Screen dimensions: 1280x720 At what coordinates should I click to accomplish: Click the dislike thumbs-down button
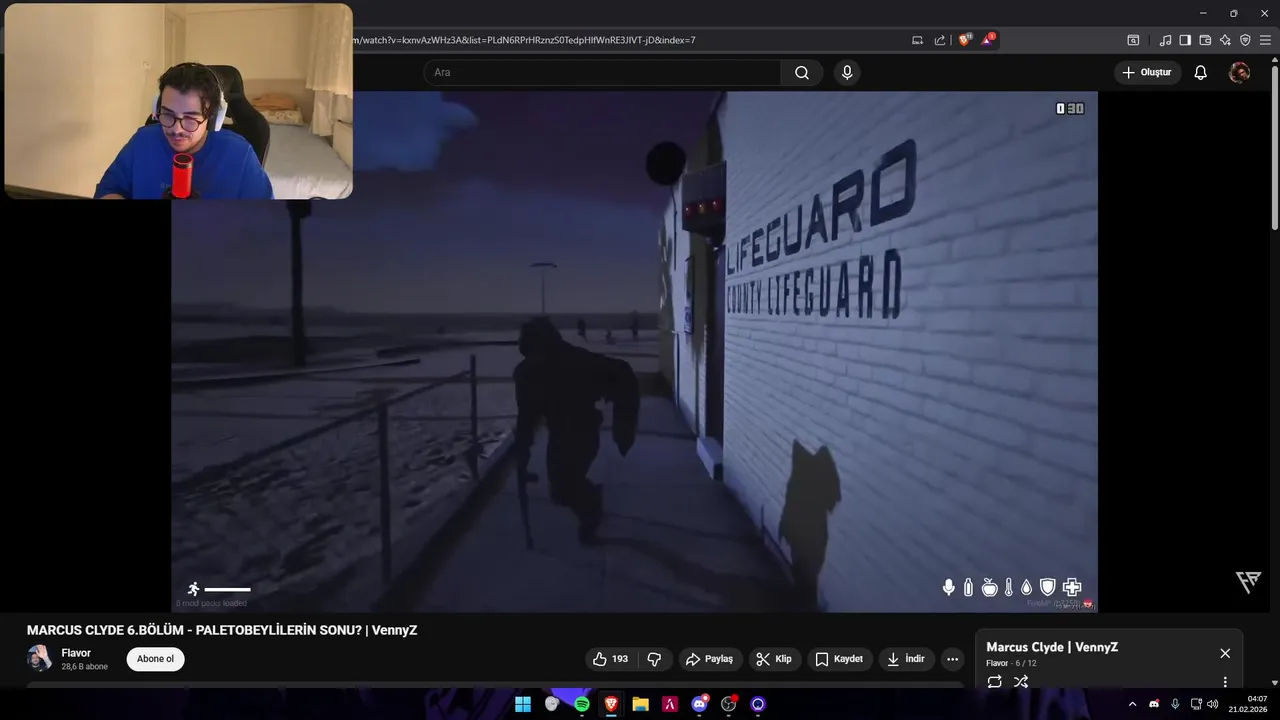[655, 659]
